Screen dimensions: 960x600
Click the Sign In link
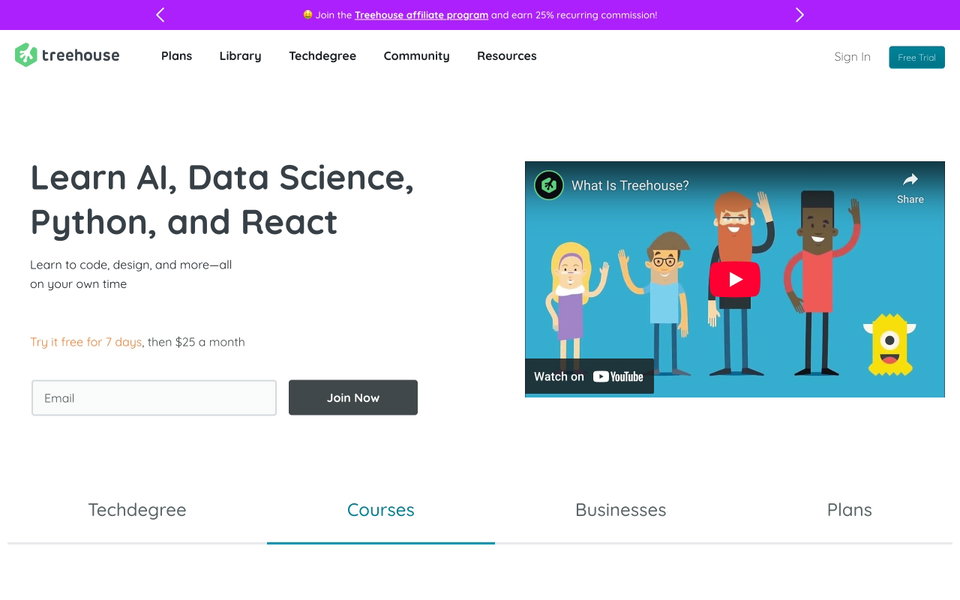(x=852, y=57)
